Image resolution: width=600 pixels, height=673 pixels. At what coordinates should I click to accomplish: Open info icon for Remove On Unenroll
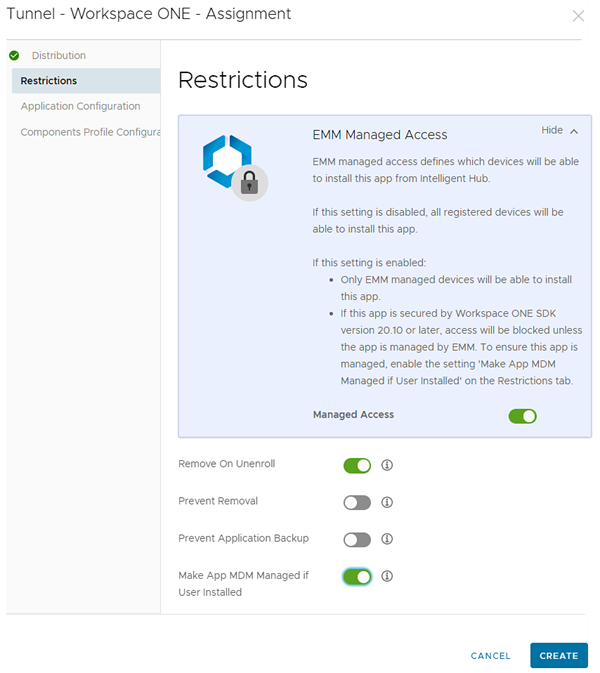click(x=387, y=465)
